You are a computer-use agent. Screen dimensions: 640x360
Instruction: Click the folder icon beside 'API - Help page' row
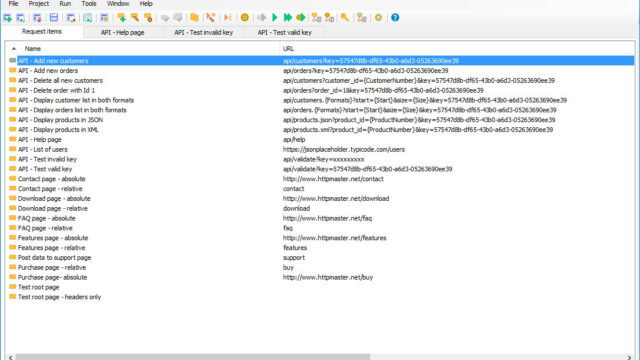(13, 139)
